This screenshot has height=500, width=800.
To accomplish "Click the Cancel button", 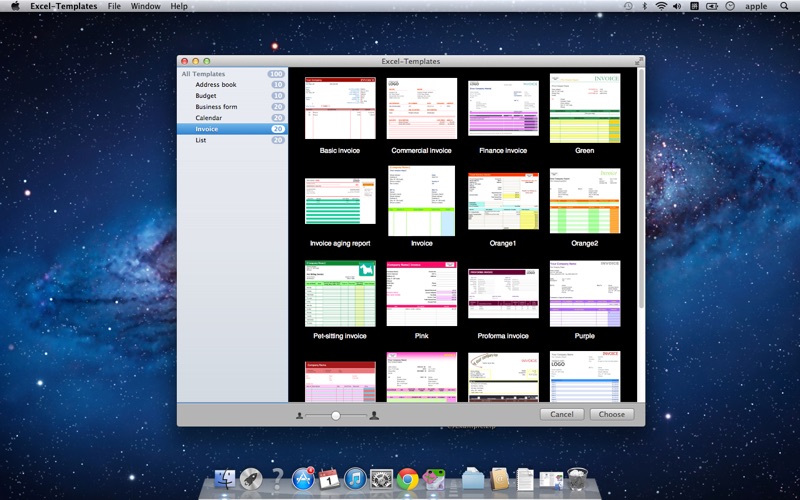I will (x=562, y=414).
